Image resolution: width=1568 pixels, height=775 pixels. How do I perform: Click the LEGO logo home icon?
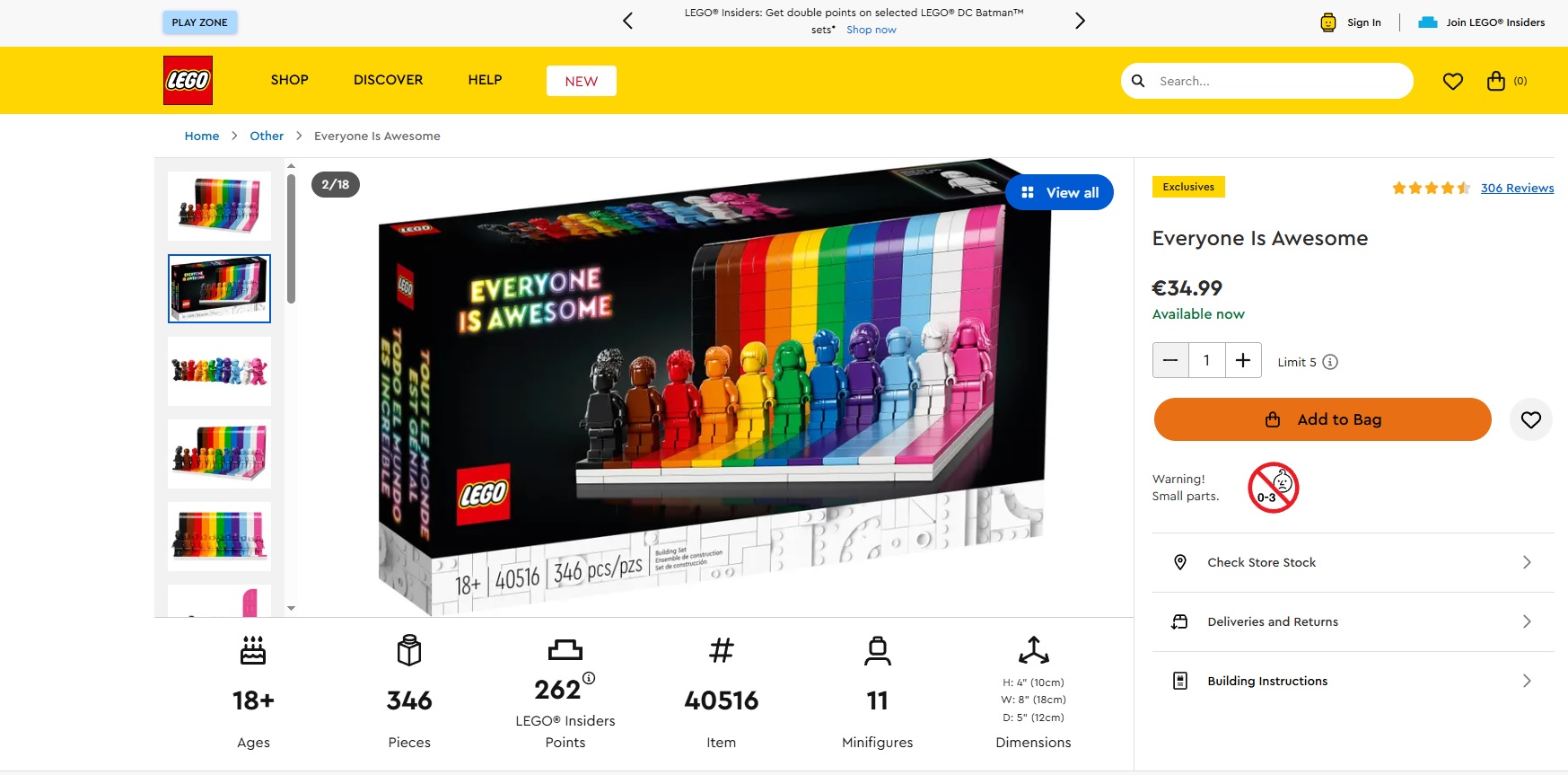coord(188,80)
